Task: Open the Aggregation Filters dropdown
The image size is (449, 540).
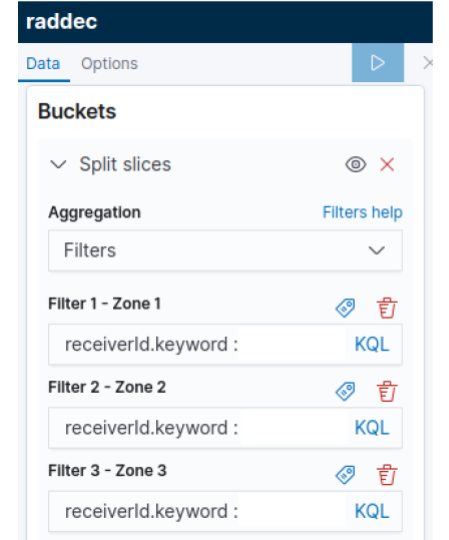Action: coord(225,250)
